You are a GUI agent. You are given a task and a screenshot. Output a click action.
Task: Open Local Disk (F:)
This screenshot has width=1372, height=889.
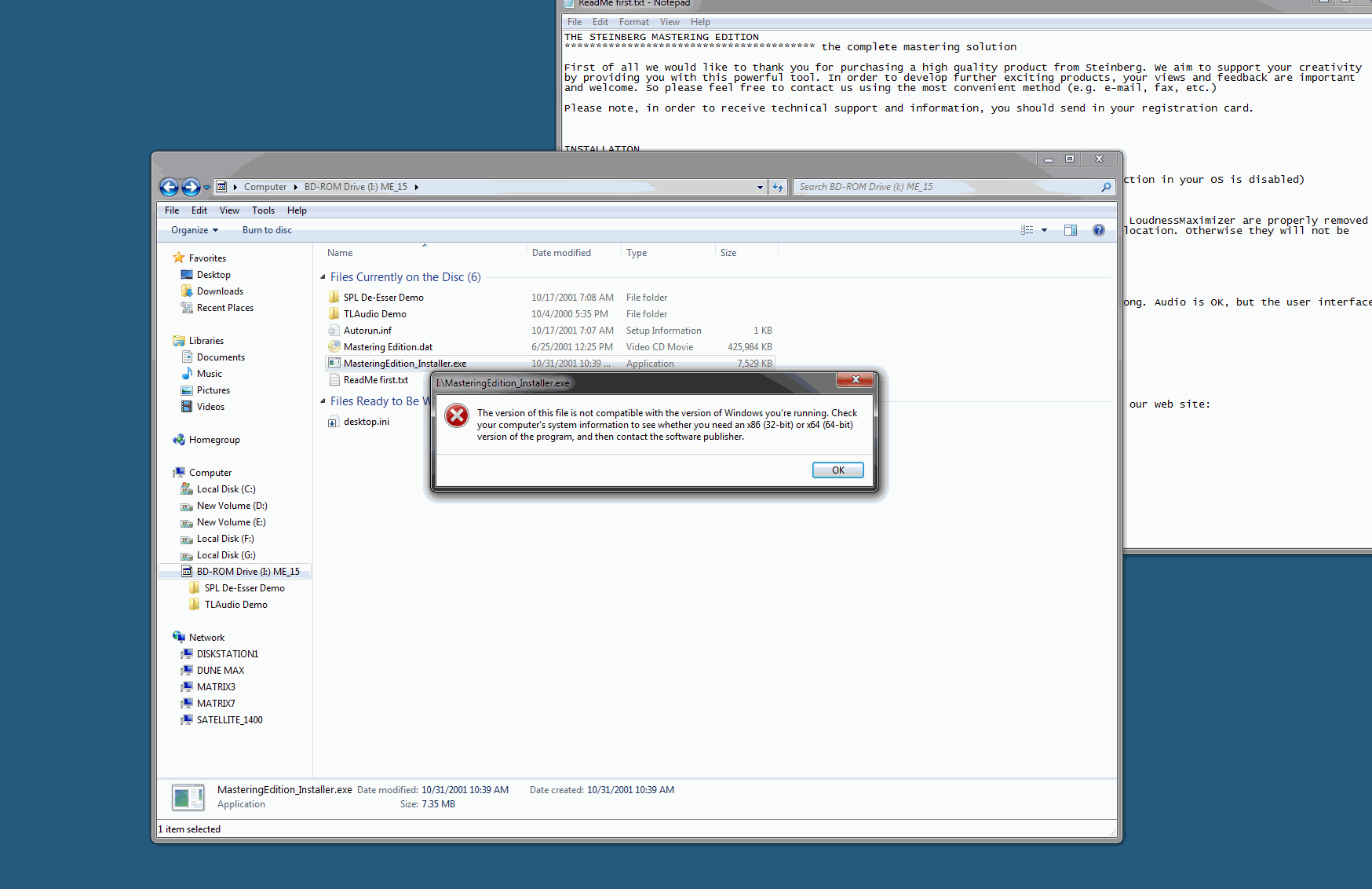(x=217, y=539)
